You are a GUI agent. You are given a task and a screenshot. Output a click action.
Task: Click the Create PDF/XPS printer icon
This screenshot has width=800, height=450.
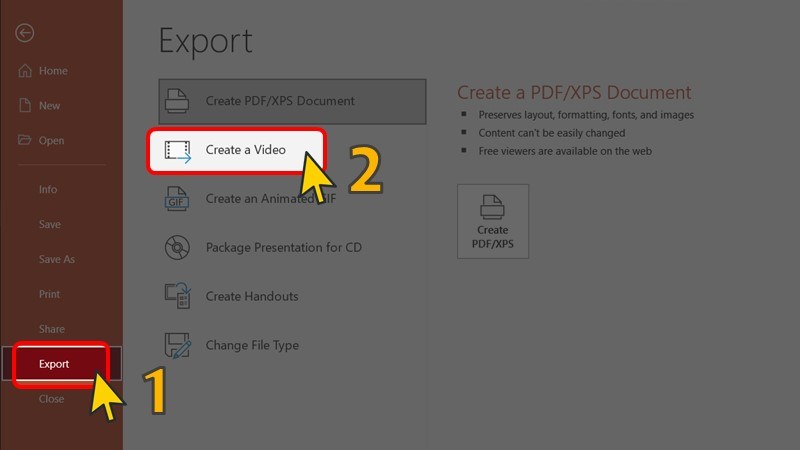[x=177, y=101]
